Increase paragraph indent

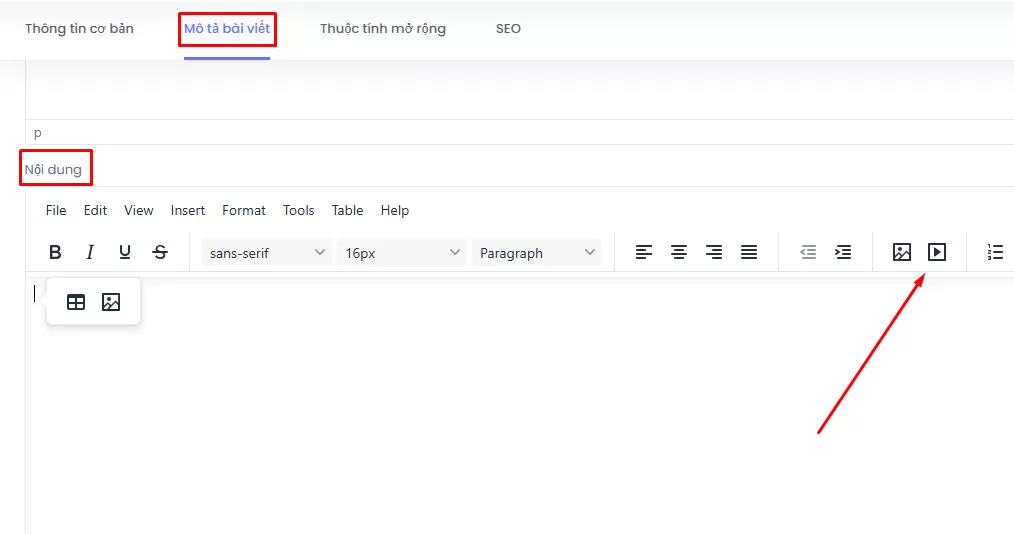click(843, 253)
